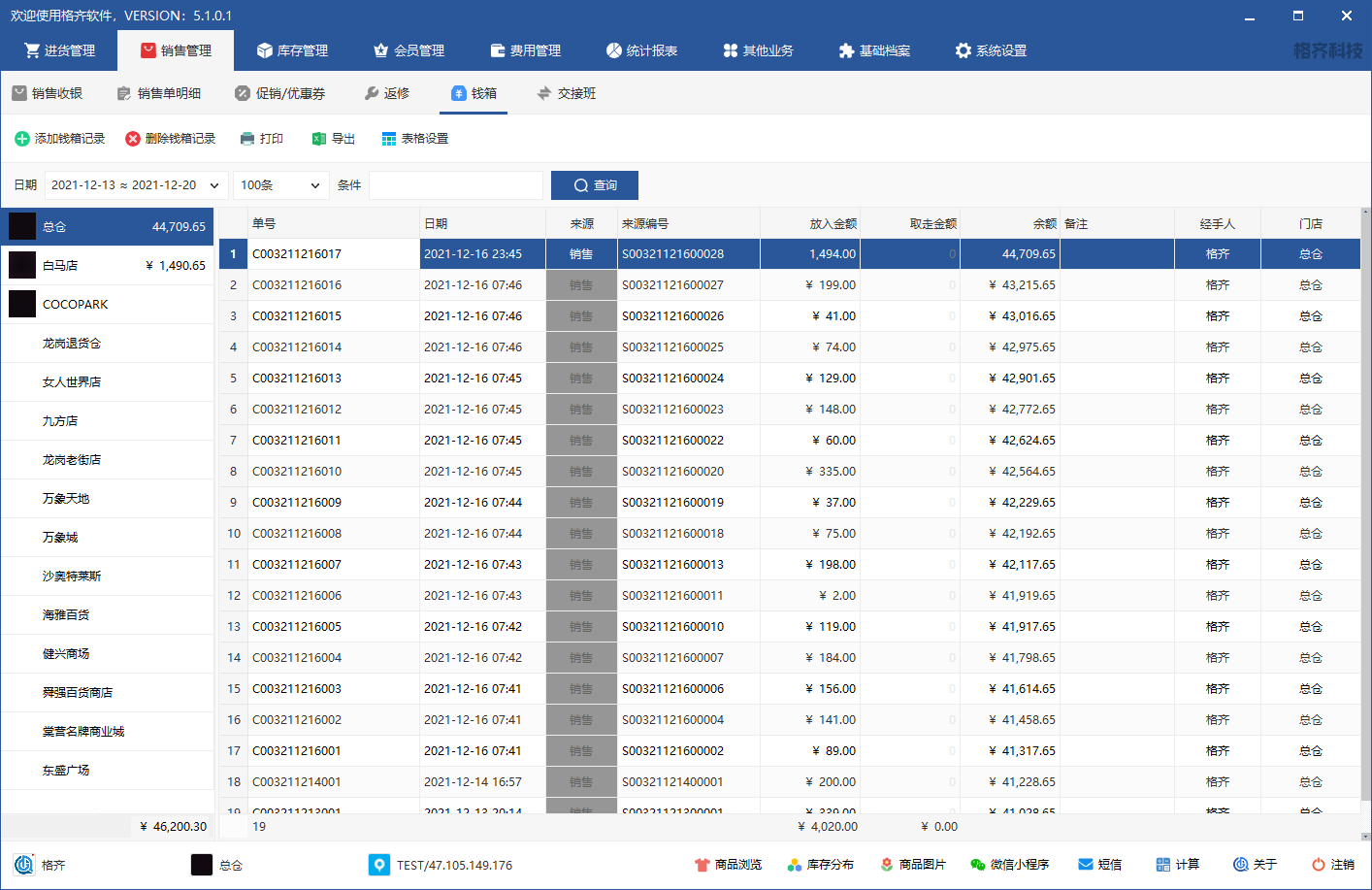Viewport: 1372px width, 890px height.
Task: Click the 2021-12-16 23:45 date cell
Action: [482, 254]
